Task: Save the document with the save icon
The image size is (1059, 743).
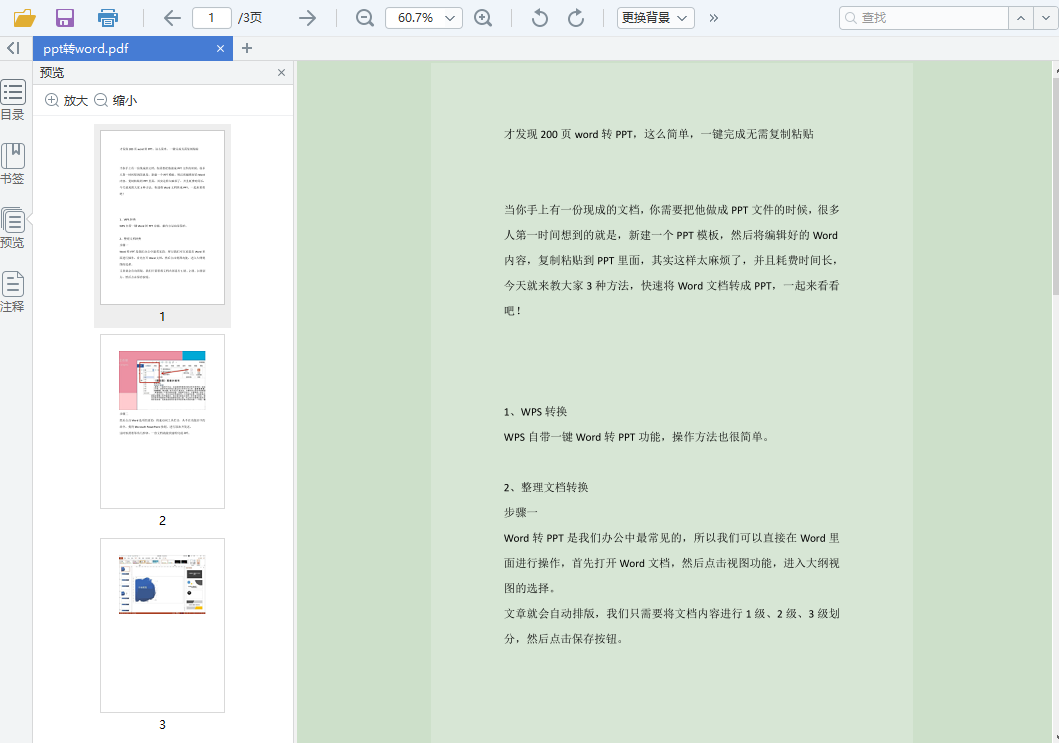Action: tap(64, 17)
